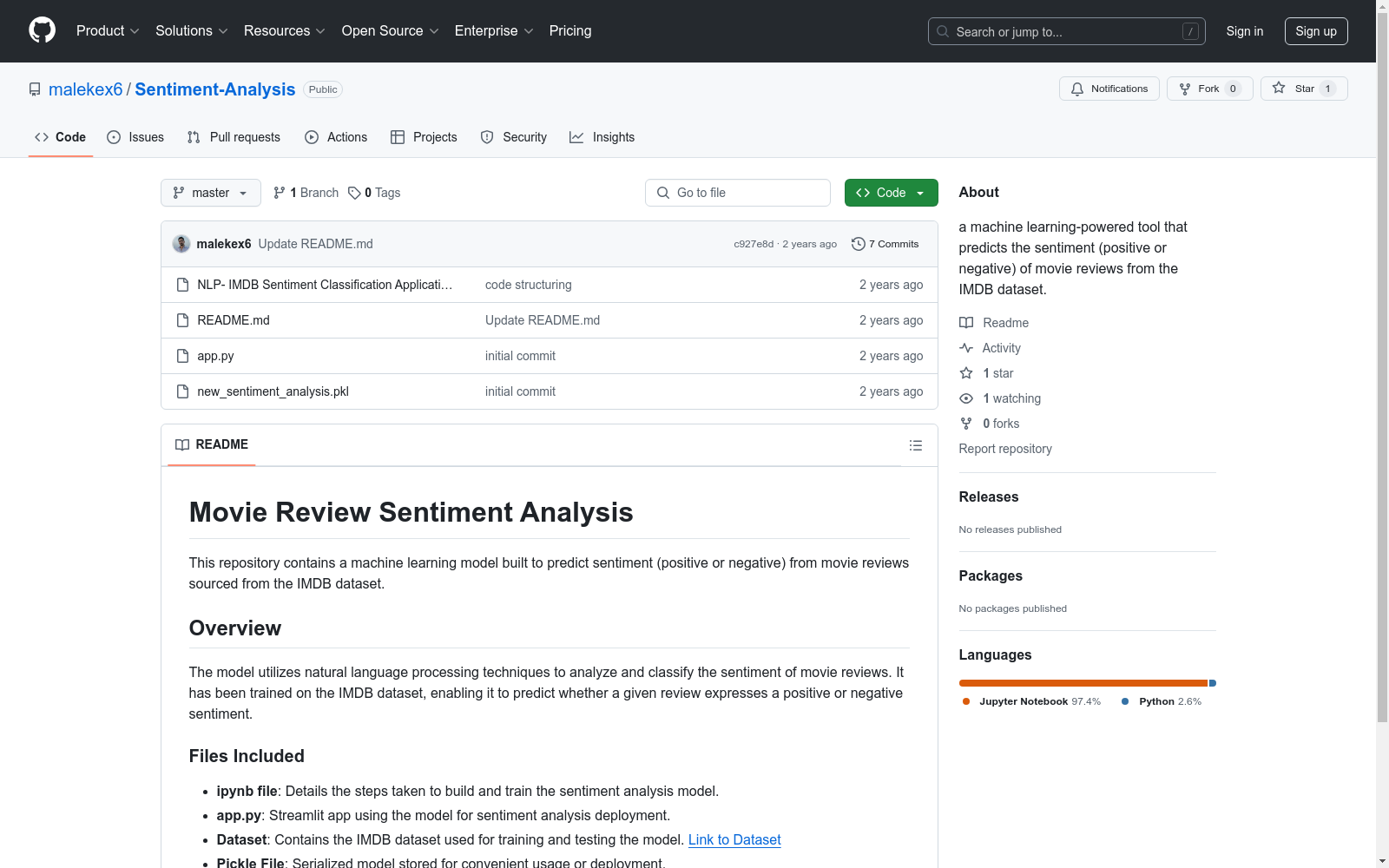Expand the green Code clone dropdown
This screenshot has width=1389, height=868.
[891, 193]
